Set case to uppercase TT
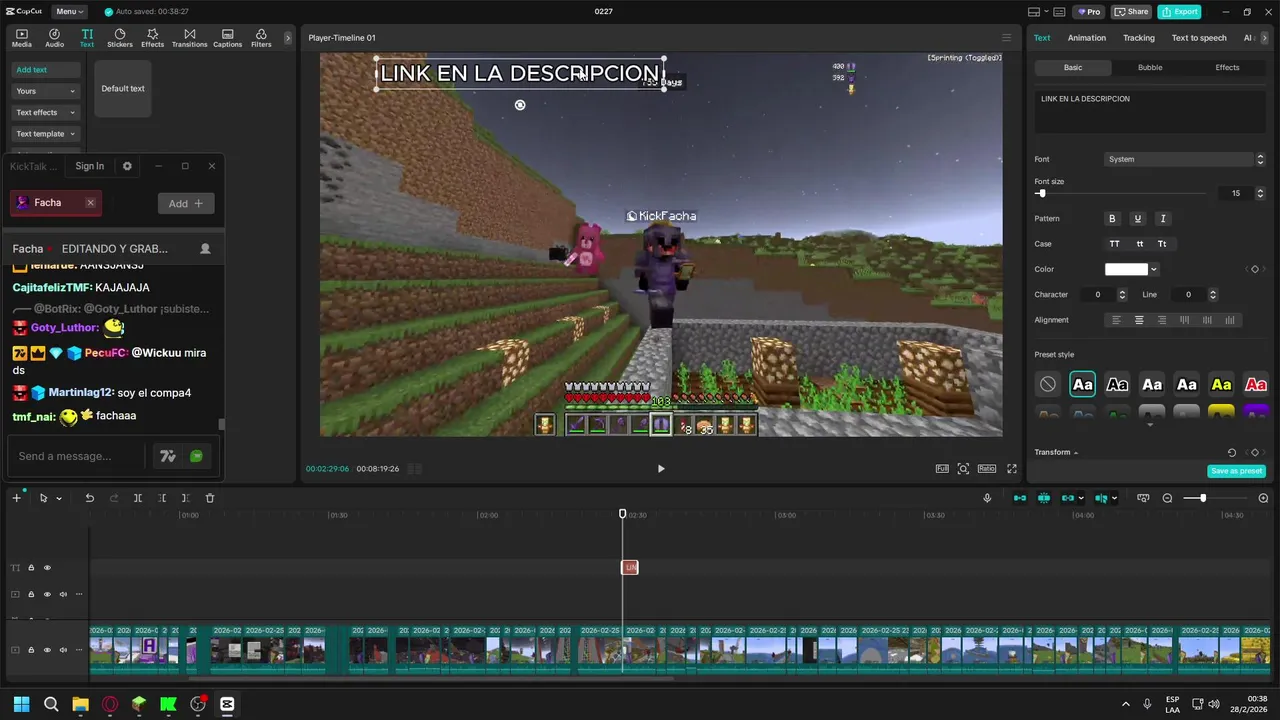Viewport: 1280px width, 720px height. 1114,244
